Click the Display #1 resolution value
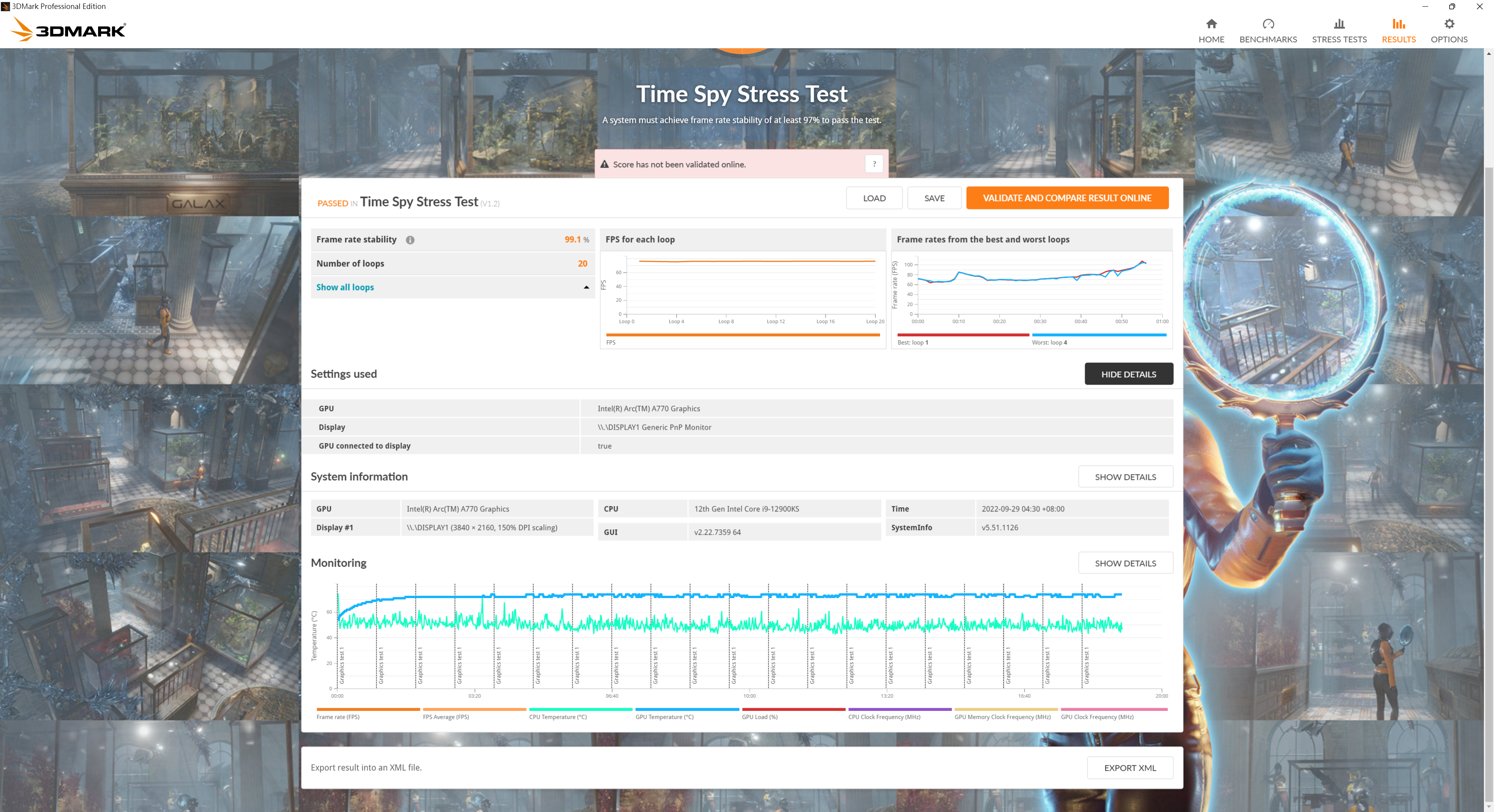Screen dimensions: 1494x812 481,527
